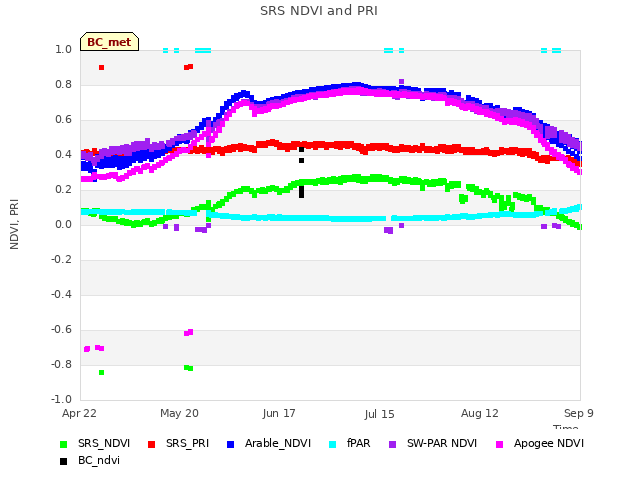Click the 0.8 y-axis tick label
This screenshot has width=640, height=480.
[63, 84]
